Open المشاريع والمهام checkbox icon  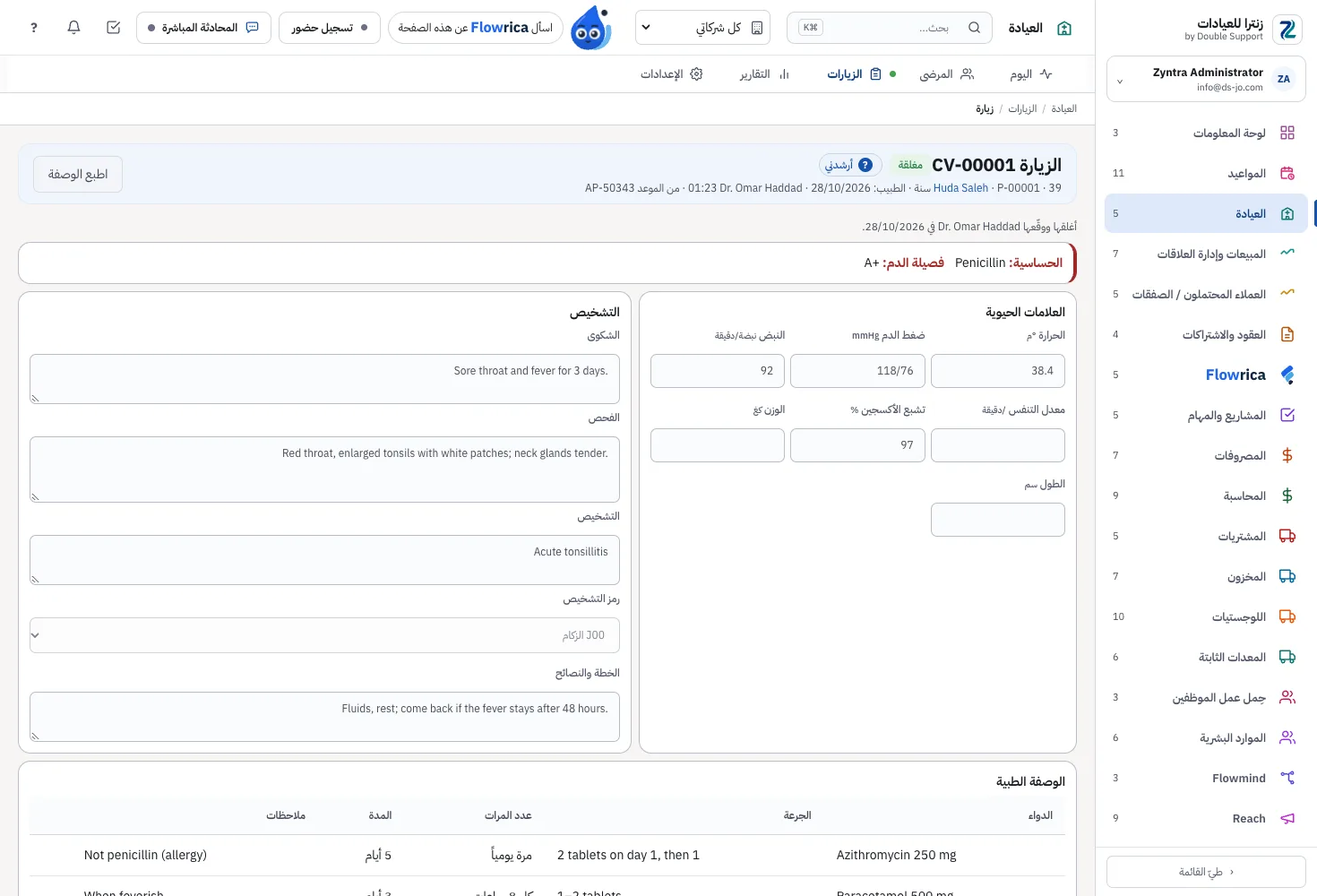tap(1287, 415)
